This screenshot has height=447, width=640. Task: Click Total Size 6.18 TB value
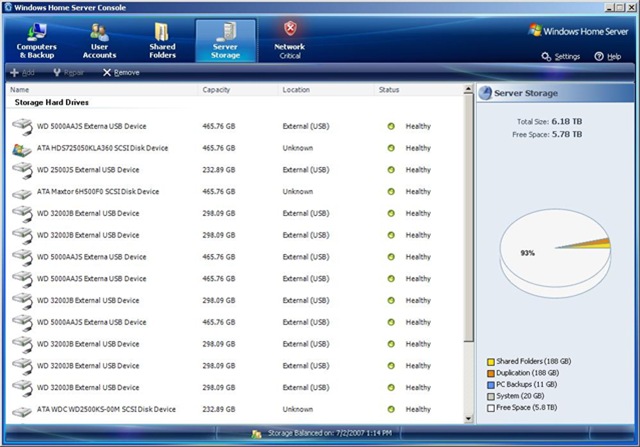pos(567,121)
